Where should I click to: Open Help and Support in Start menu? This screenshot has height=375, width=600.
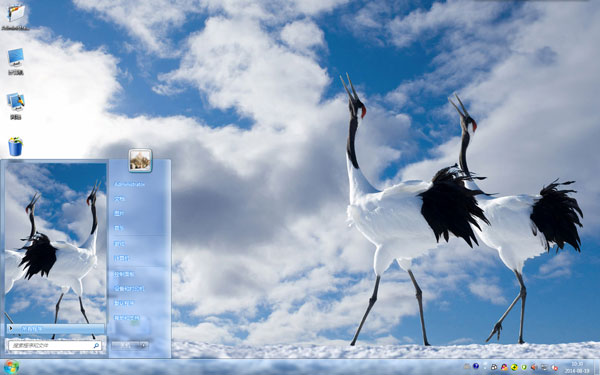pos(126,318)
